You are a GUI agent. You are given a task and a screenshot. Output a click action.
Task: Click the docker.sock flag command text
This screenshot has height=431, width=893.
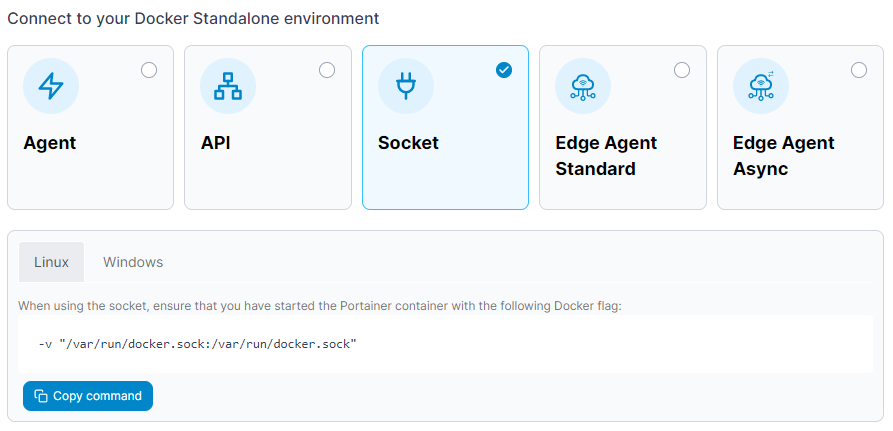(198, 344)
